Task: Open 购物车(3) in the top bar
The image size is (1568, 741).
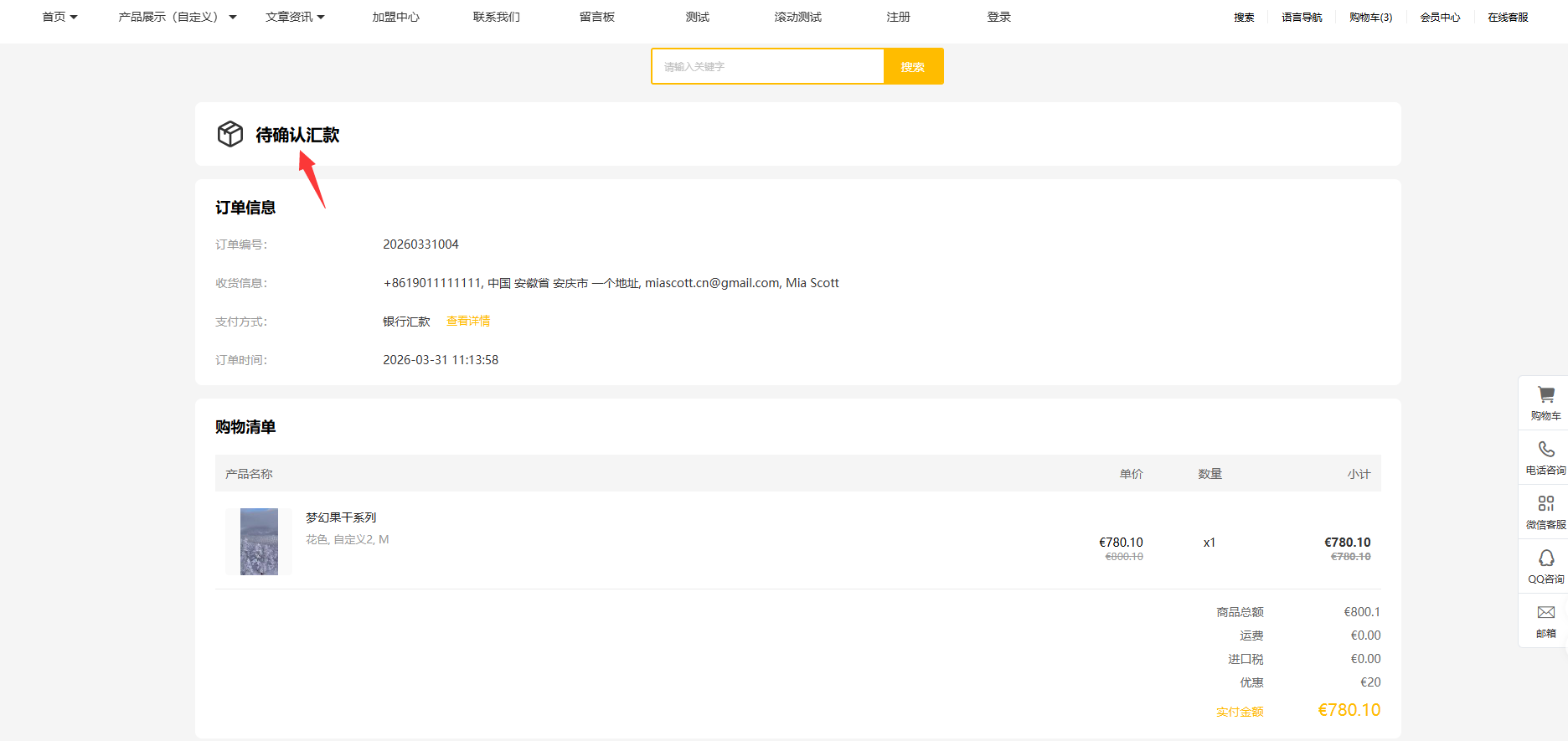Action: pyautogui.click(x=1370, y=17)
